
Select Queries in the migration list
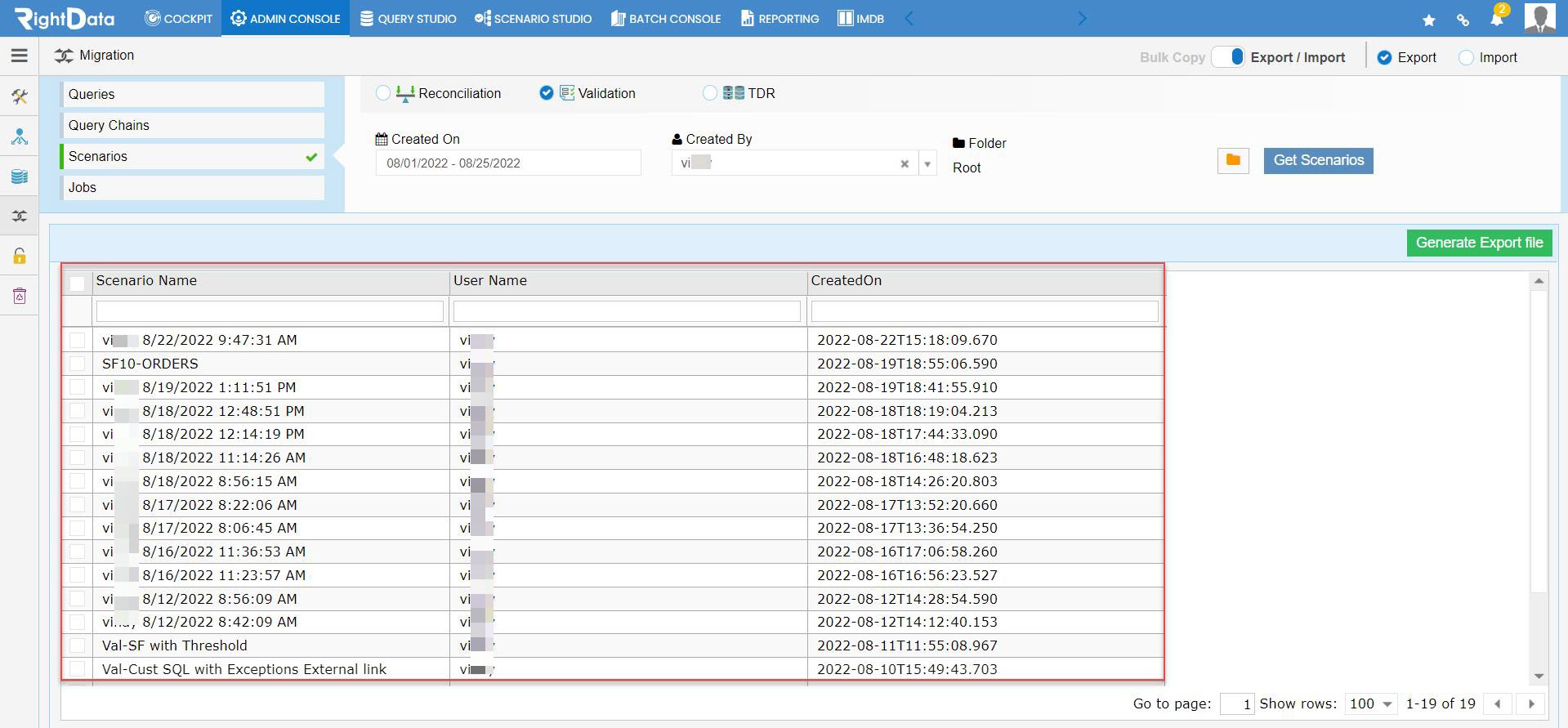pos(192,94)
